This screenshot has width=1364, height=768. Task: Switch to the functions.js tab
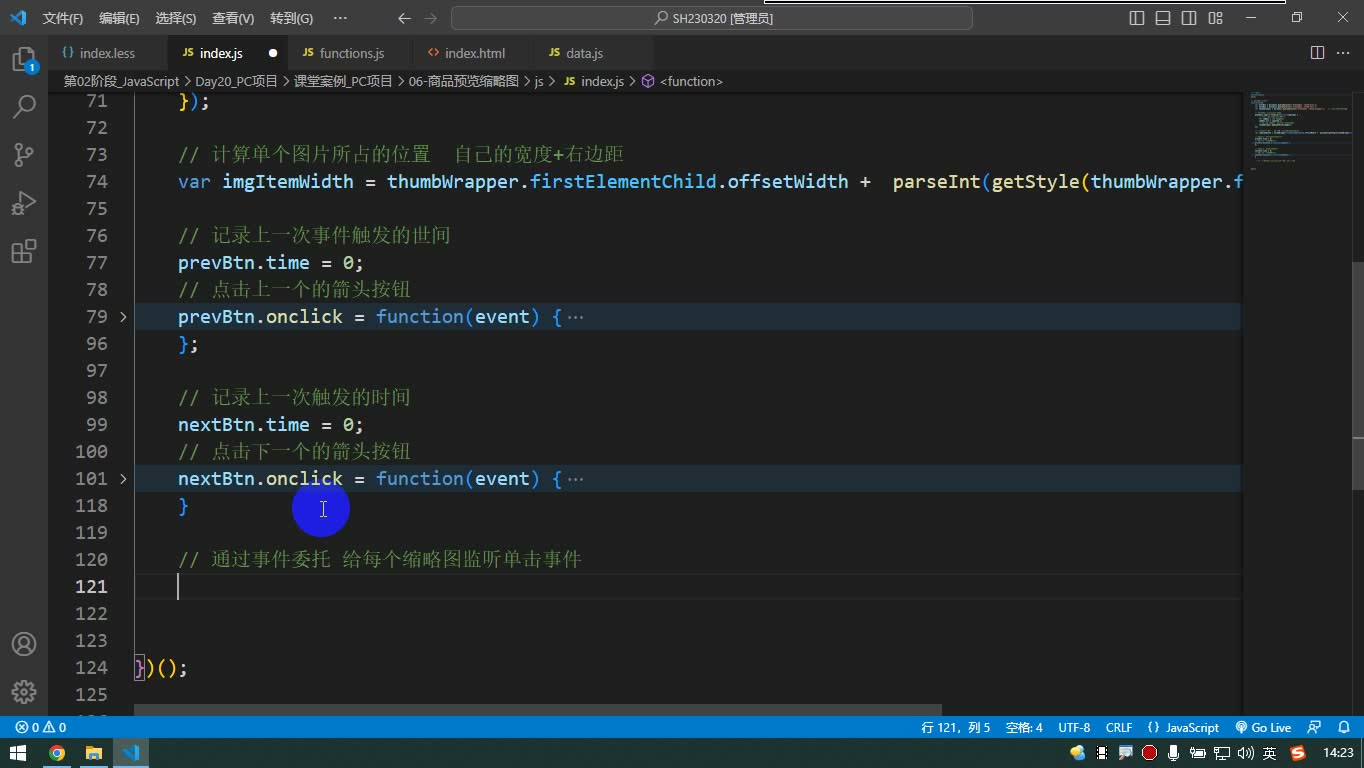[343, 53]
